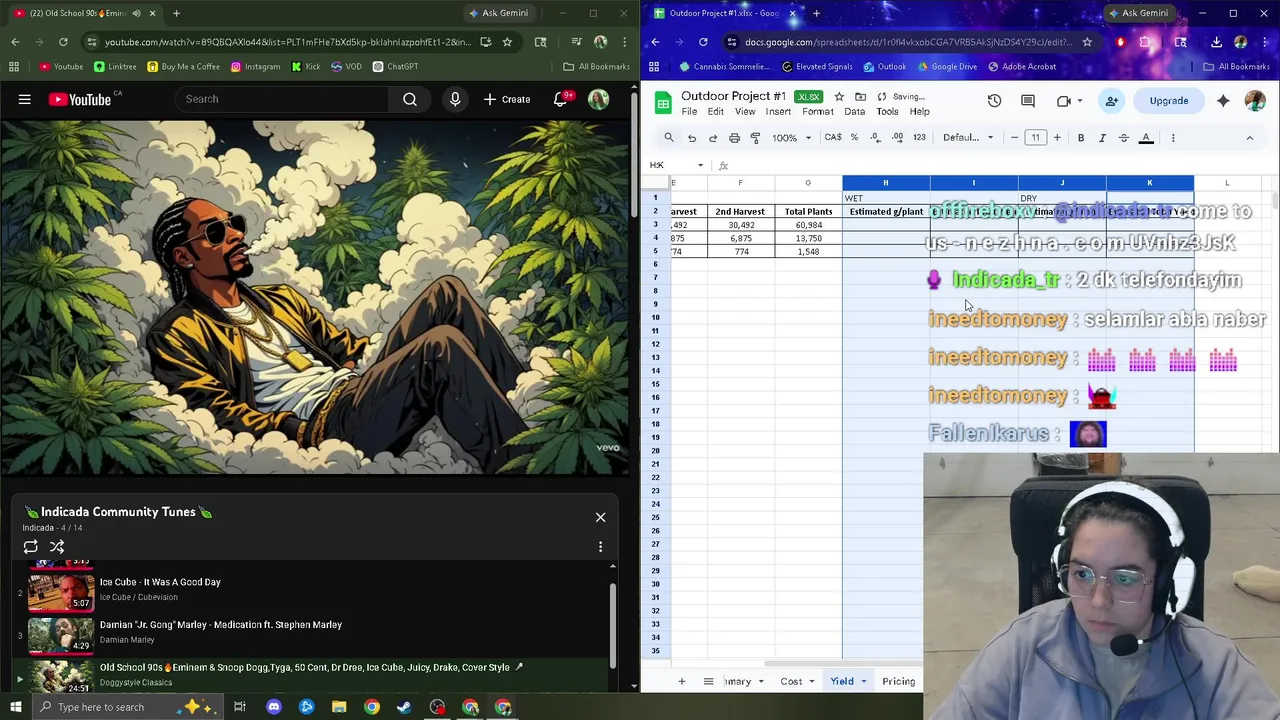Open the Linktree bookmark

(115, 67)
